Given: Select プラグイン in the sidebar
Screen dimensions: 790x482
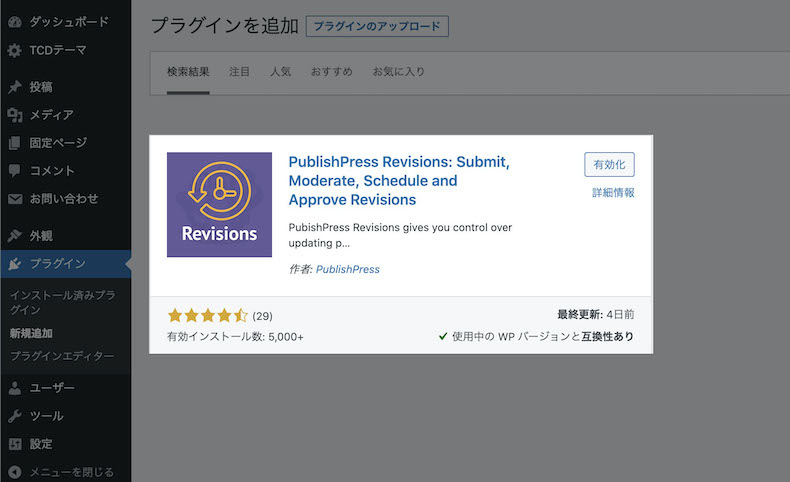Looking at the screenshot, I should (65, 263).
